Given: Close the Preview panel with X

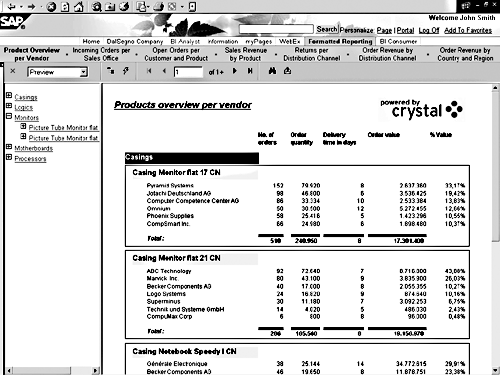Looking at the screenshot, I should [x=13, y=71].
